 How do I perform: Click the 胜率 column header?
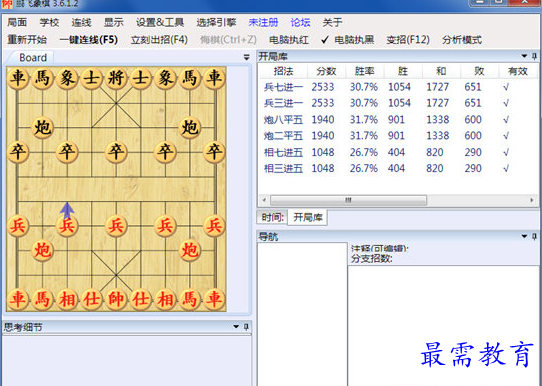[365, 71]
